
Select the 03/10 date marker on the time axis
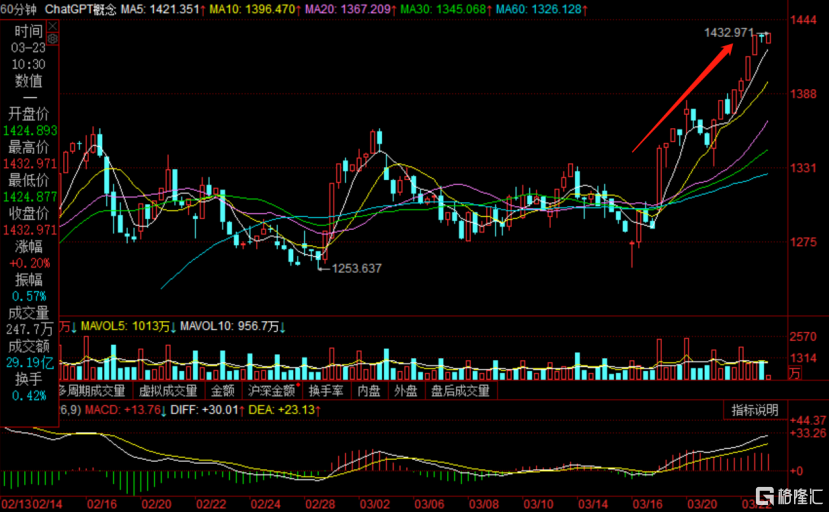pyautogui.click(x=539, y=504)
